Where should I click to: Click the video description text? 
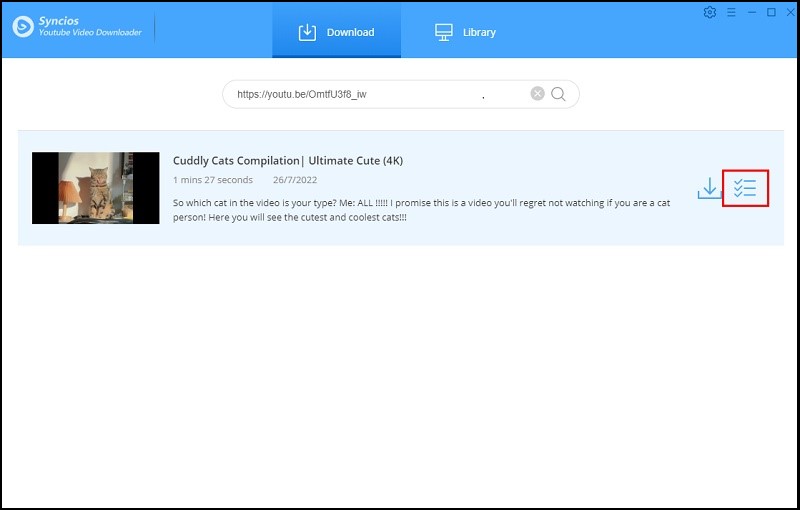(421, 210)
